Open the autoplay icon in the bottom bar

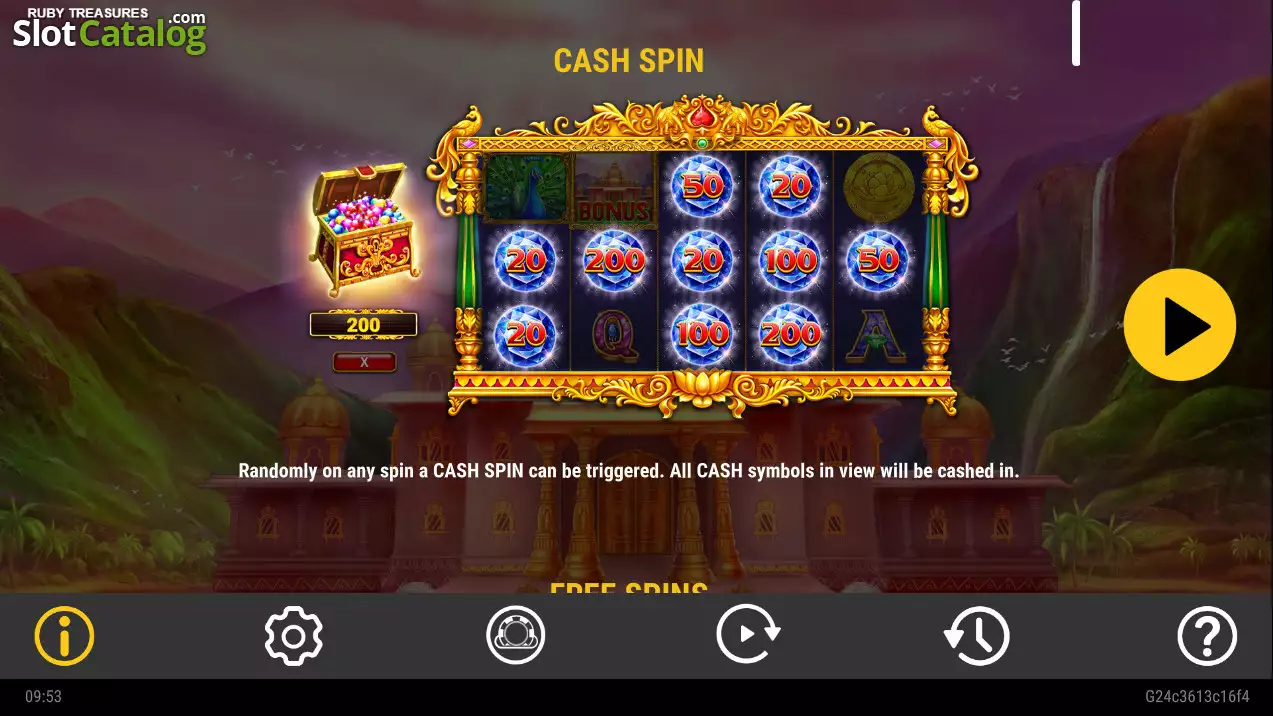point(747,636)
